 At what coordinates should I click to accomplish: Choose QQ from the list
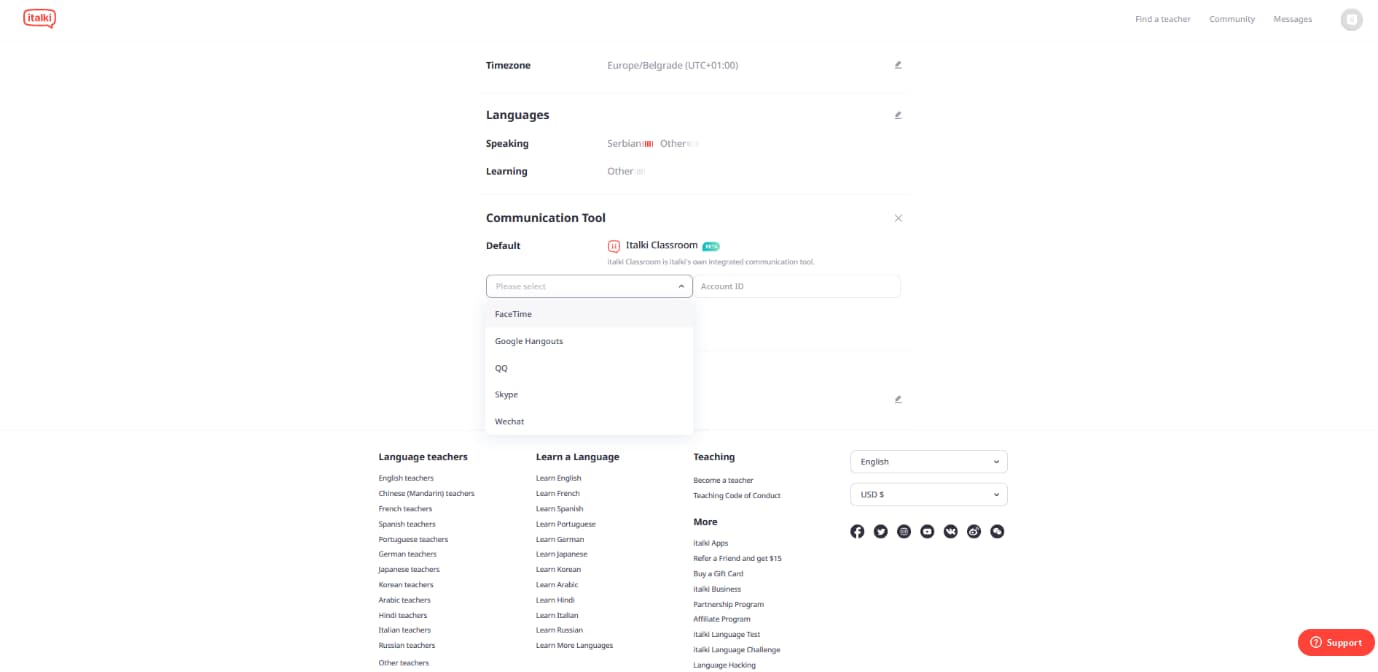(589, 368)
